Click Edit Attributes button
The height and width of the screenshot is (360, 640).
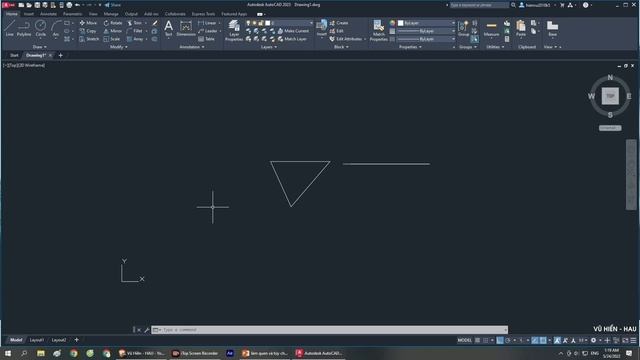345,39
